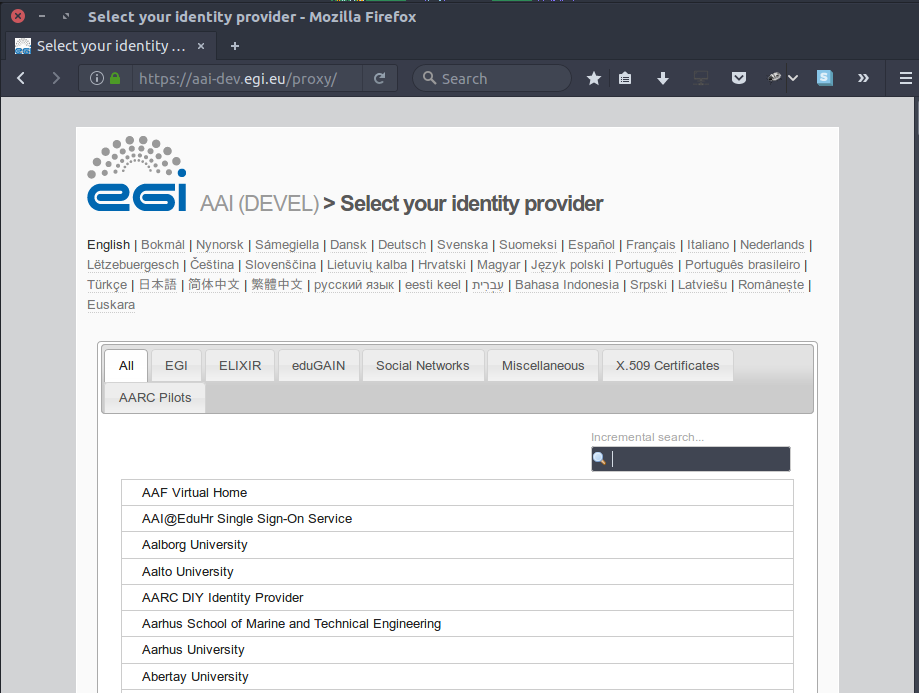919x693 pixels.
Task: Open the new tab plus button
Action: (x=235, y=46)
